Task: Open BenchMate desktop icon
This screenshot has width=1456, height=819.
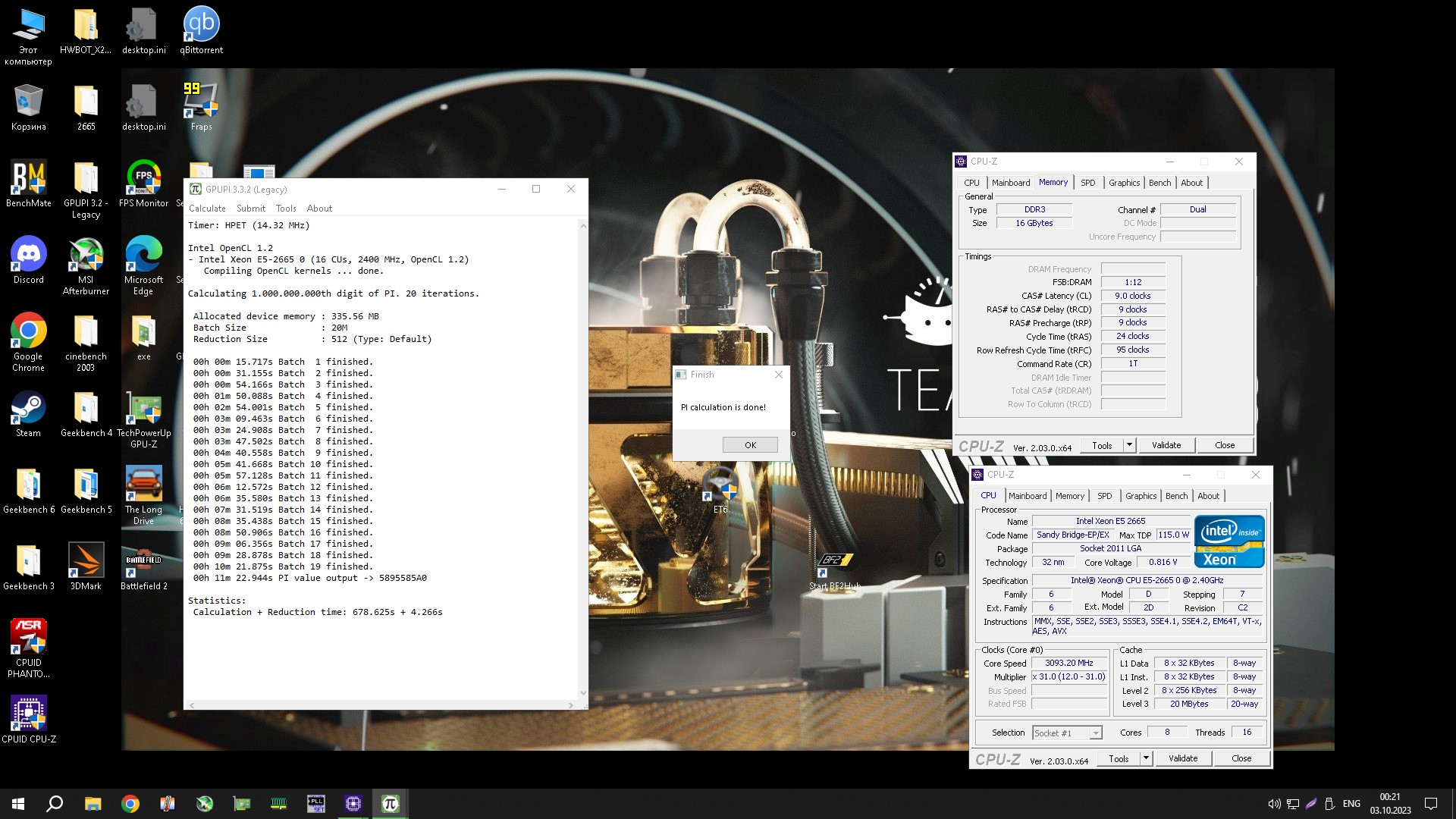Action: coord(29,183)
